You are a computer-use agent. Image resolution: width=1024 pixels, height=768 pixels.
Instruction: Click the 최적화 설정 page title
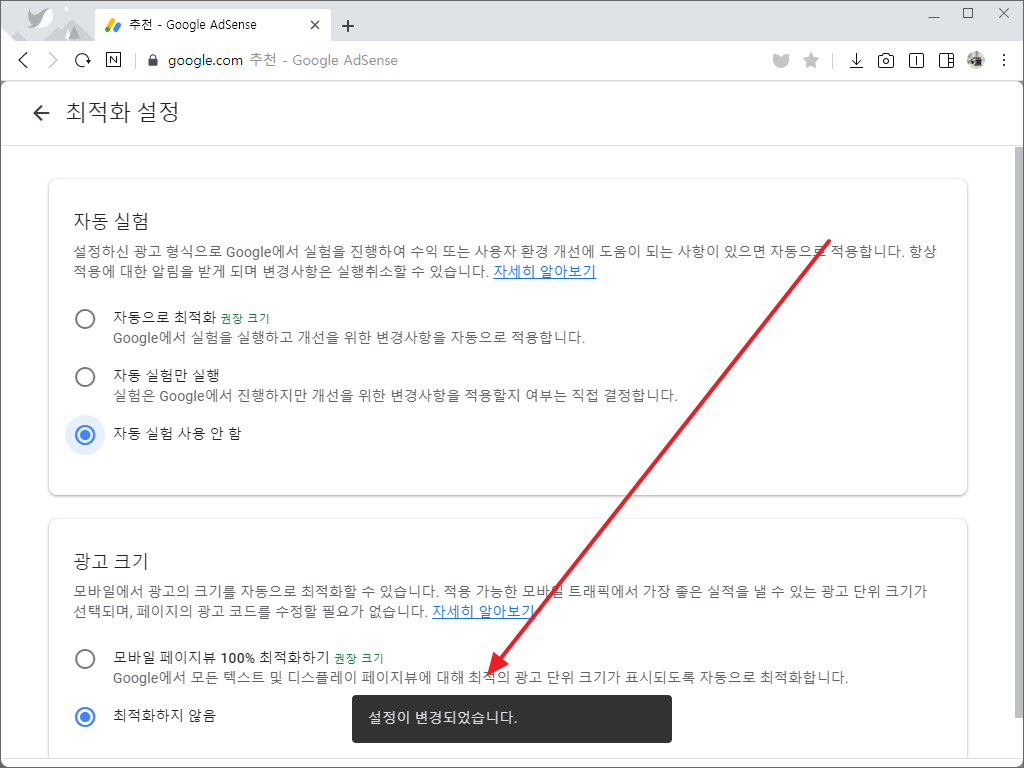[122, 112]
